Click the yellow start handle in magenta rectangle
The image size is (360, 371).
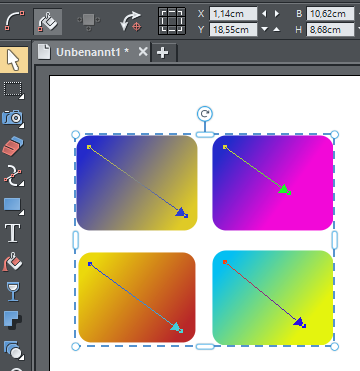pos(225,147)
